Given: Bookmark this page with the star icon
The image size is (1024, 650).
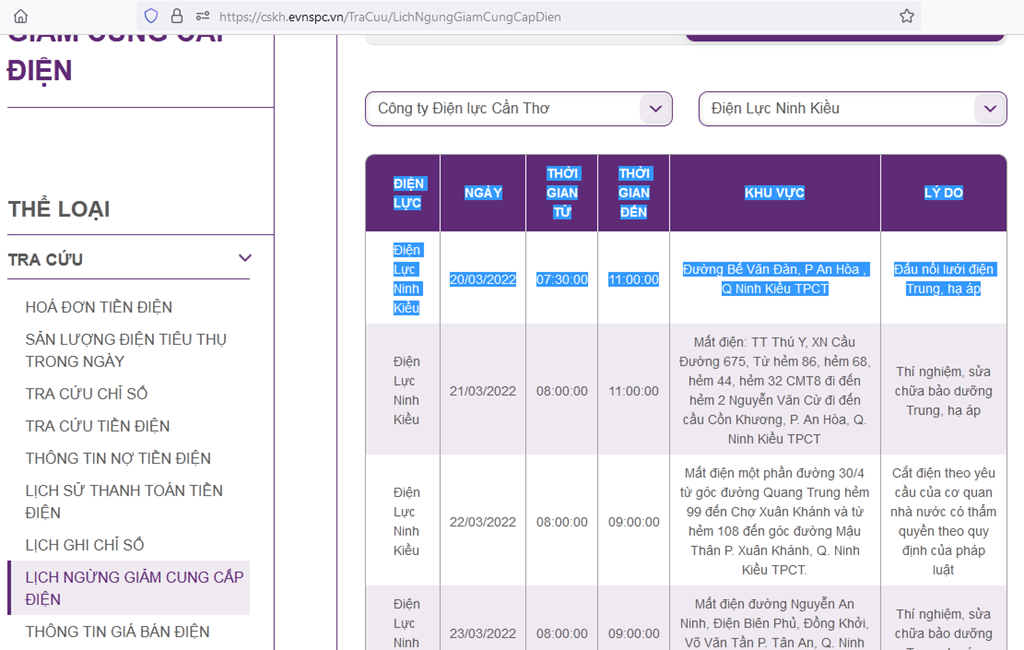Looking at the screenshot, I should point(906,16).
